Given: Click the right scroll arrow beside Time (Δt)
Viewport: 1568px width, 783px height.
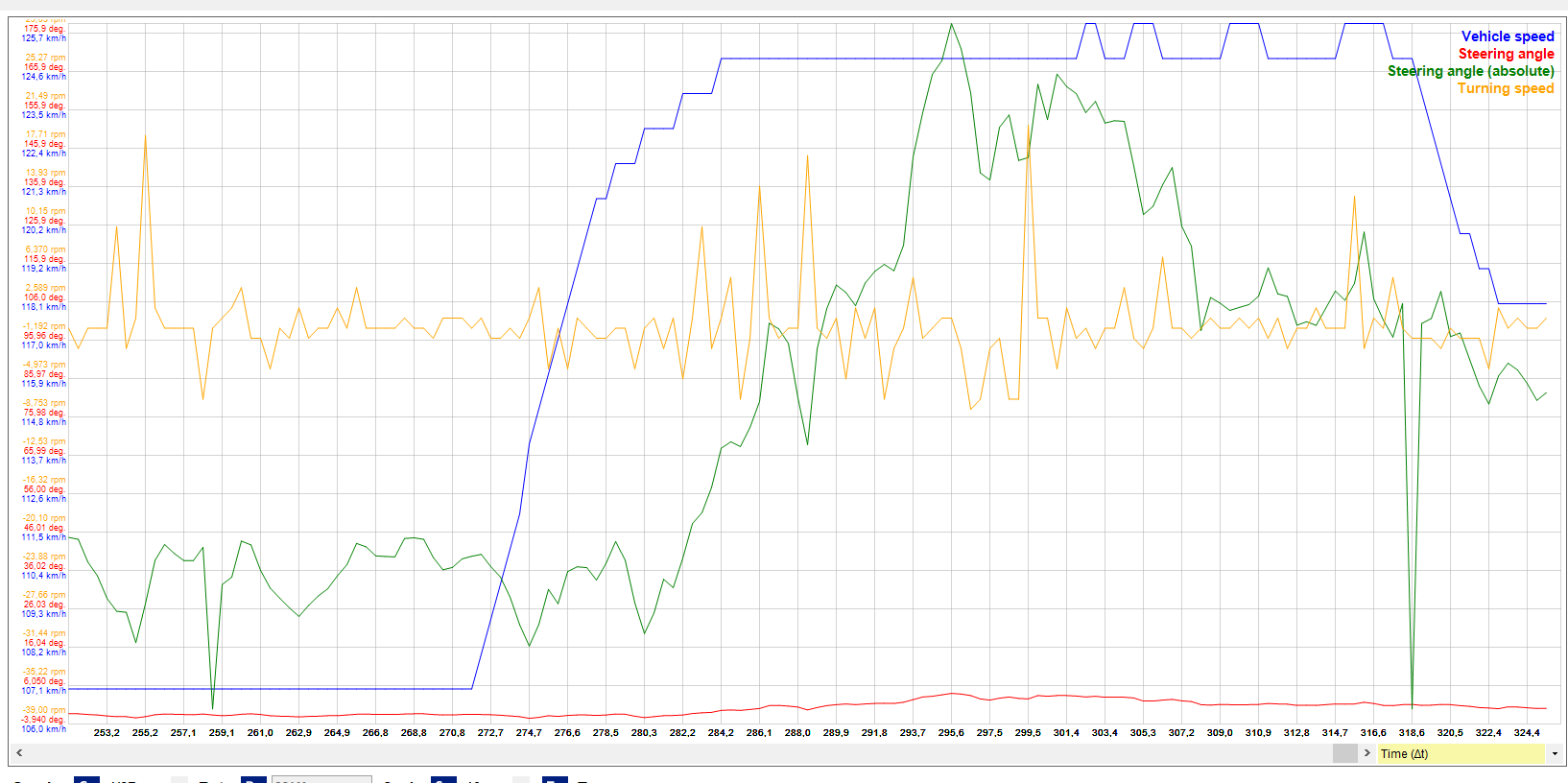Looking at the screenshot, I should pyautogui.click(x=1366, y=753).
